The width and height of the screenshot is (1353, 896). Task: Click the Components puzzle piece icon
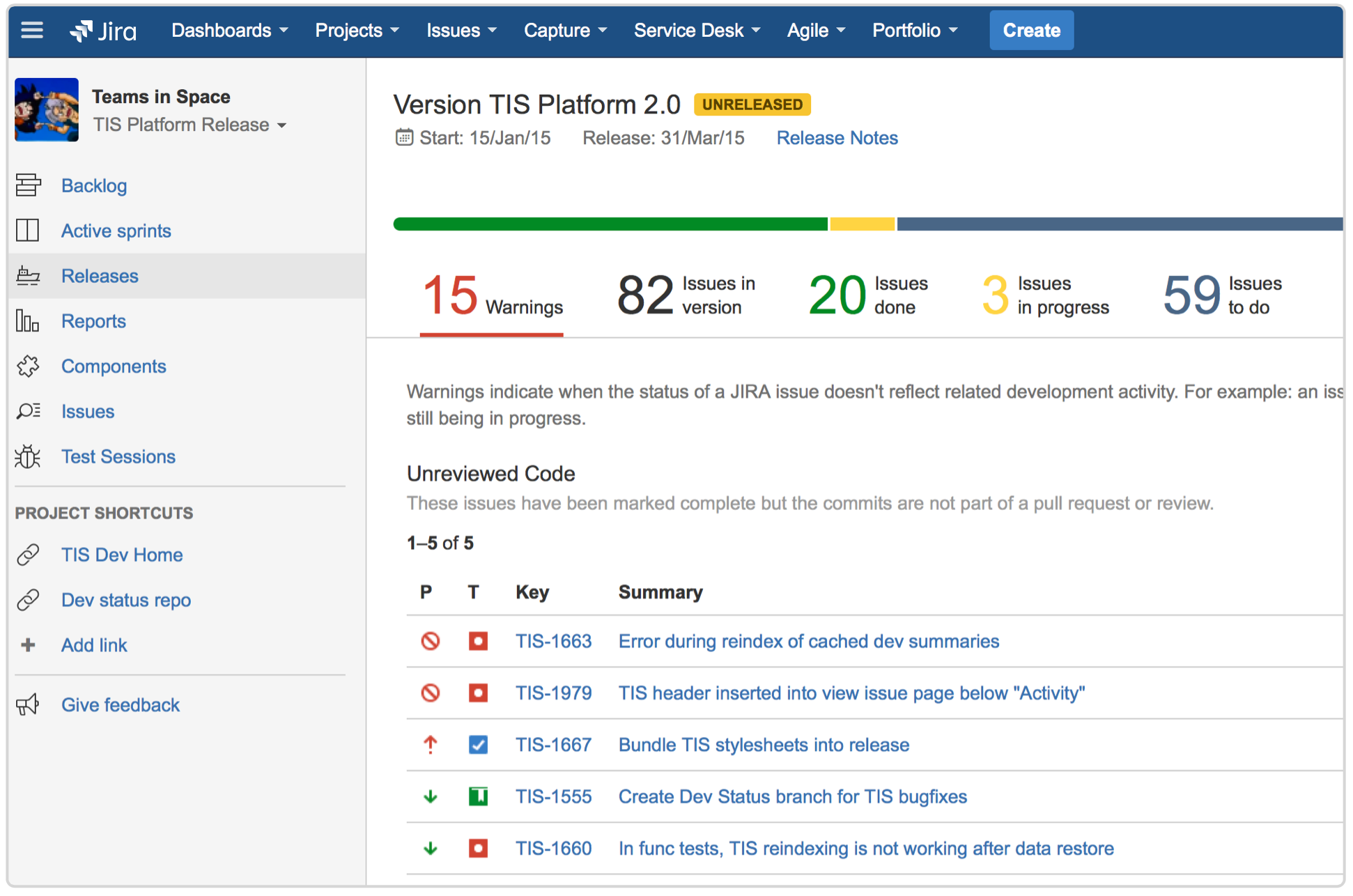[x=28, y=366]
